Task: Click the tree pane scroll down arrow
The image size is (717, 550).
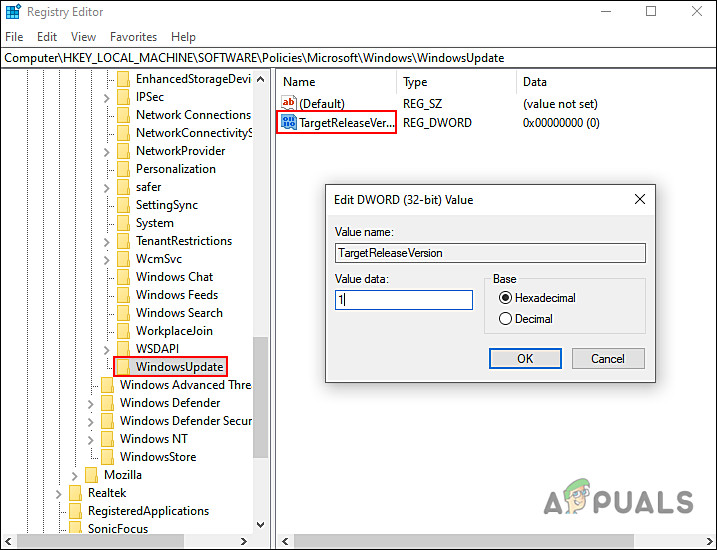Action: 261,525
